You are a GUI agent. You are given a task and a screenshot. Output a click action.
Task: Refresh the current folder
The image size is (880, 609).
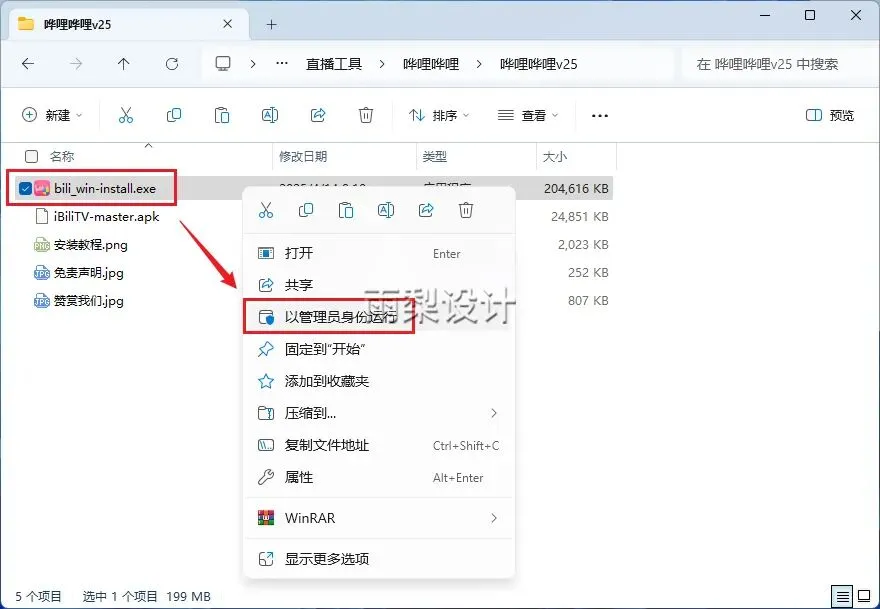tap(172, 64)
